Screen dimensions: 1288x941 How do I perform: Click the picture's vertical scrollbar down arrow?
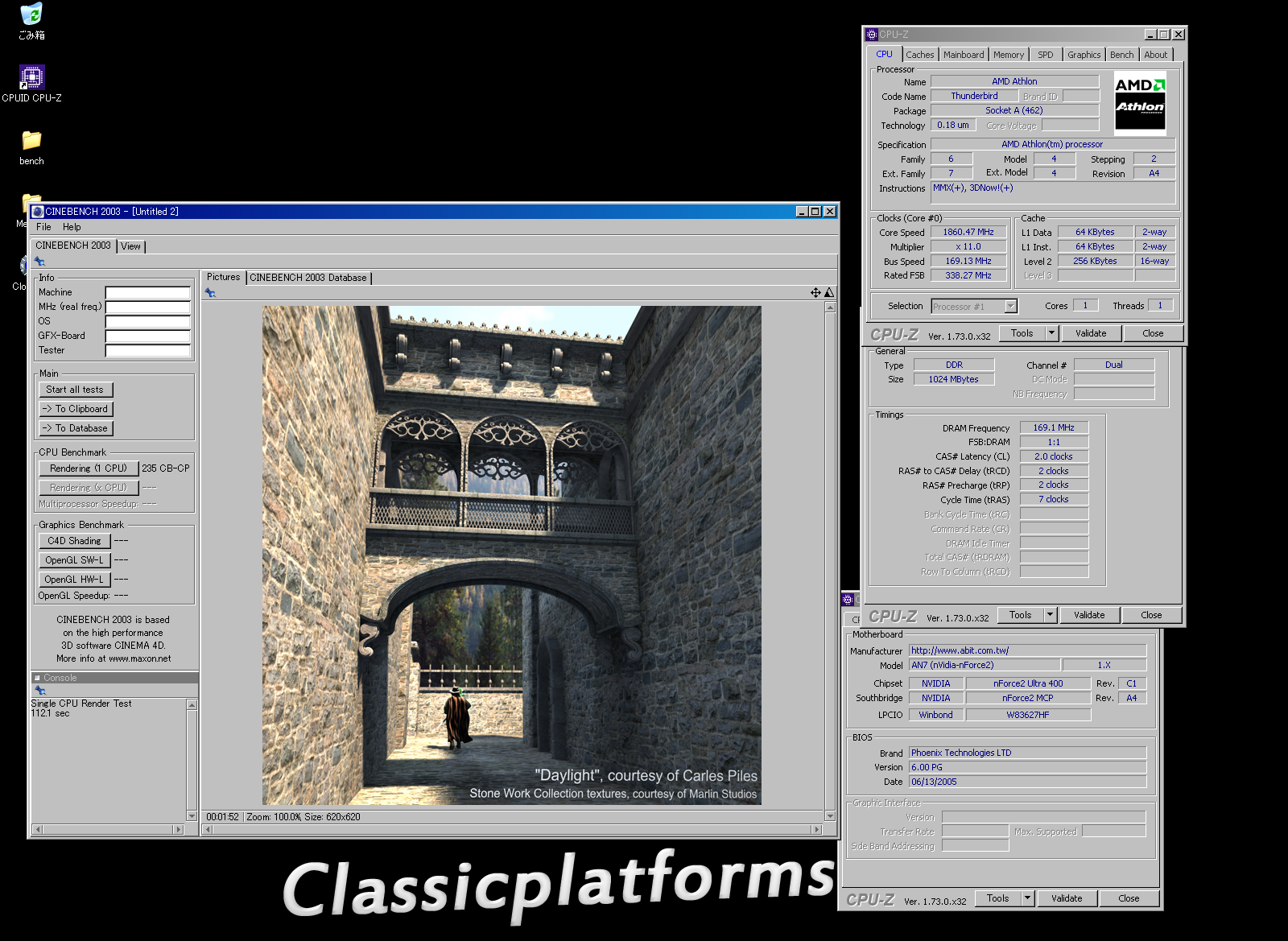coord(830,815)
